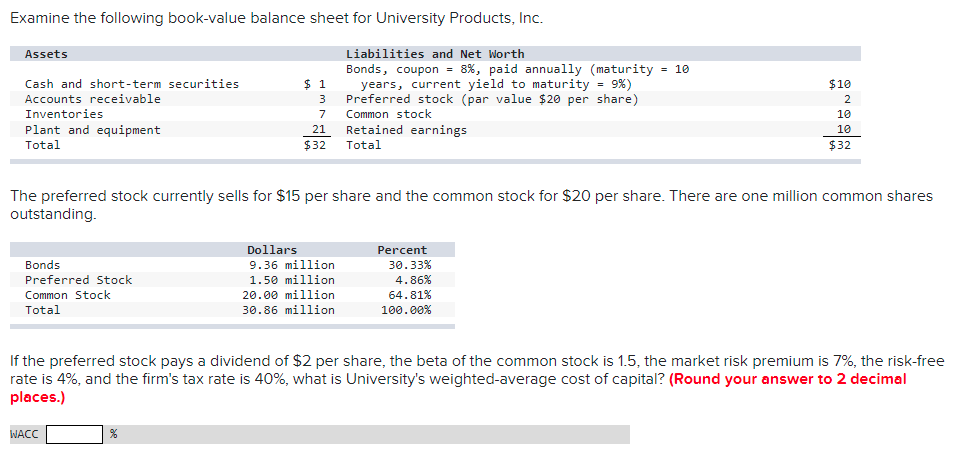Click the $32 total assets value
The width and height of the screenshot is (972, 458).
(x=315, y=145)
